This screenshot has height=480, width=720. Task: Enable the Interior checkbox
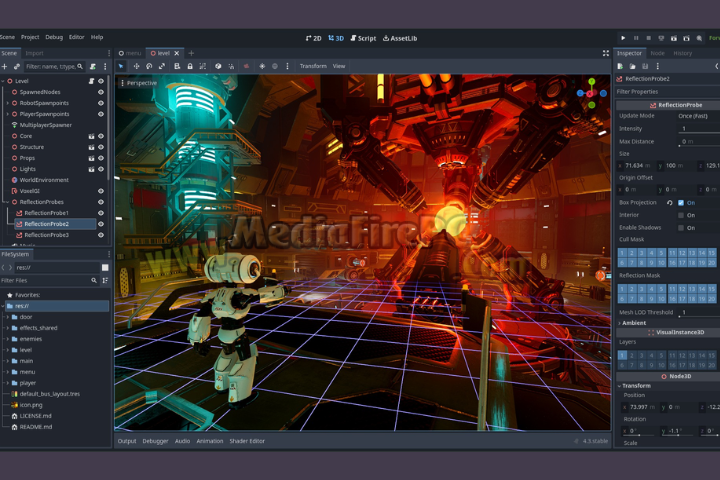coord(681,215)
